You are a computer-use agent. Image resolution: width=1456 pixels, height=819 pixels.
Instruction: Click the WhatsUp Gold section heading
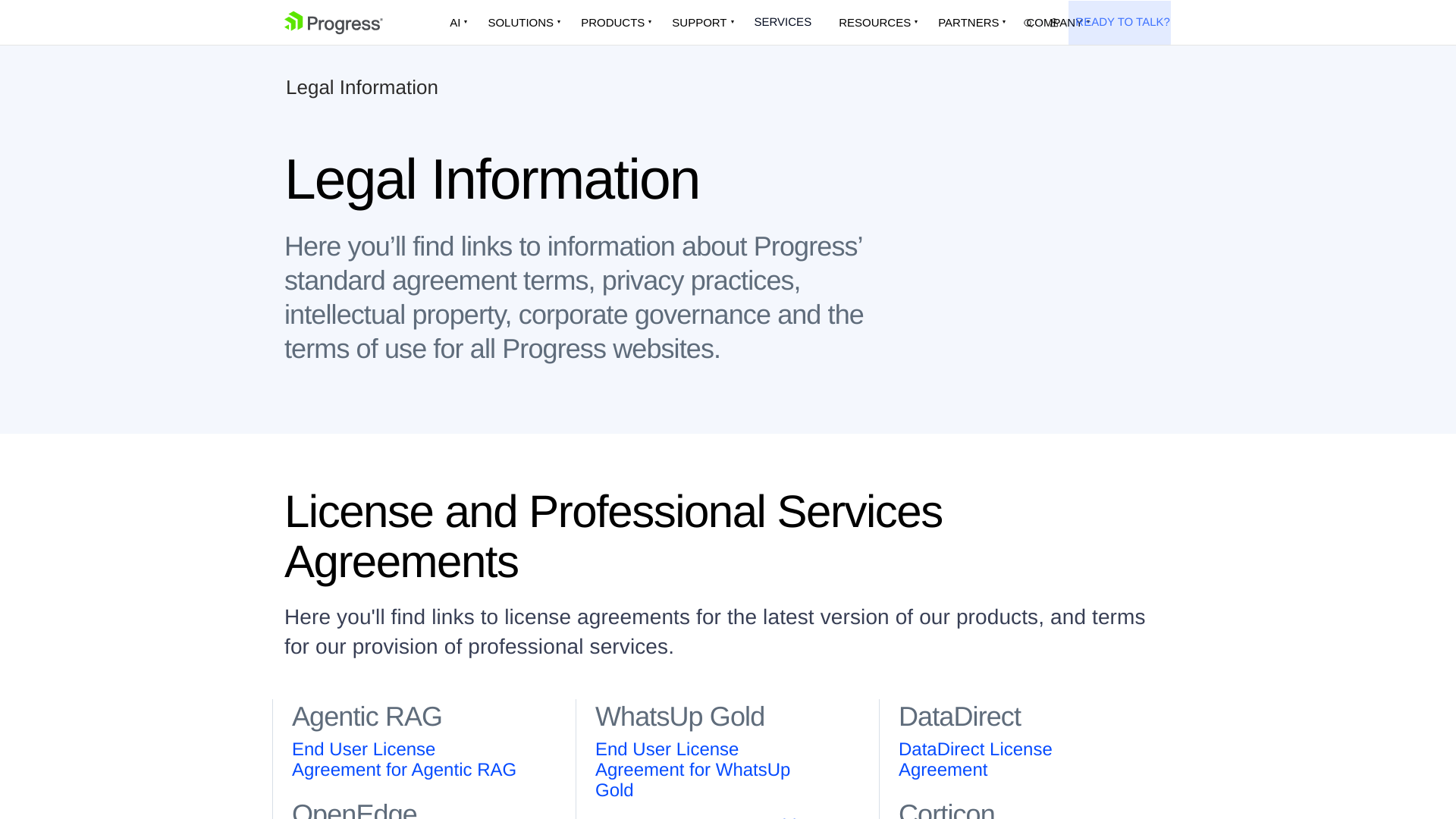tap(679, 717)
